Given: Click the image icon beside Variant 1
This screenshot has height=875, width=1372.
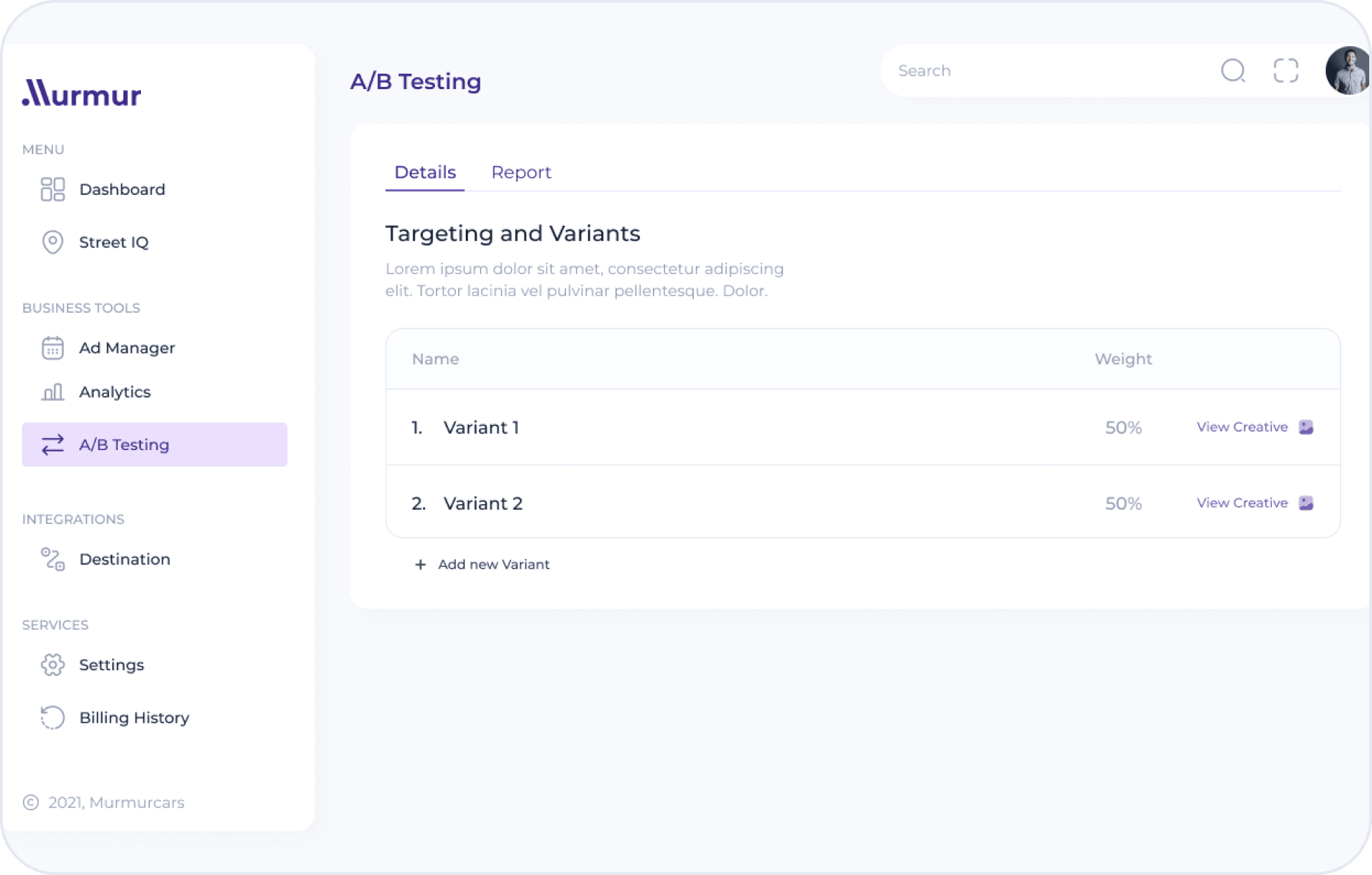Looking at the screenshot, I should pyautogui.click(x=1305, y=427).
